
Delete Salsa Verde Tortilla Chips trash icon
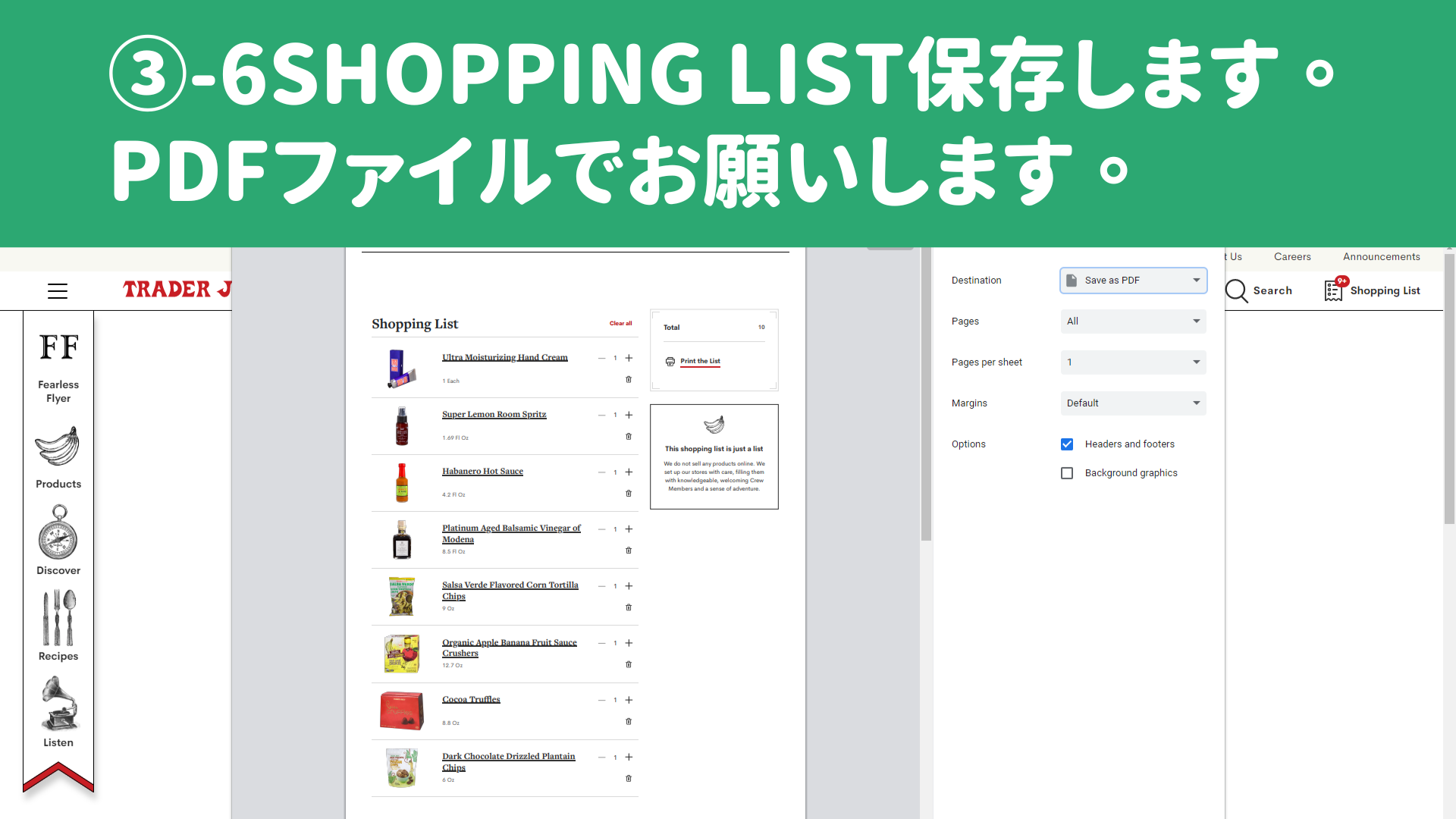tap(629, 607)
